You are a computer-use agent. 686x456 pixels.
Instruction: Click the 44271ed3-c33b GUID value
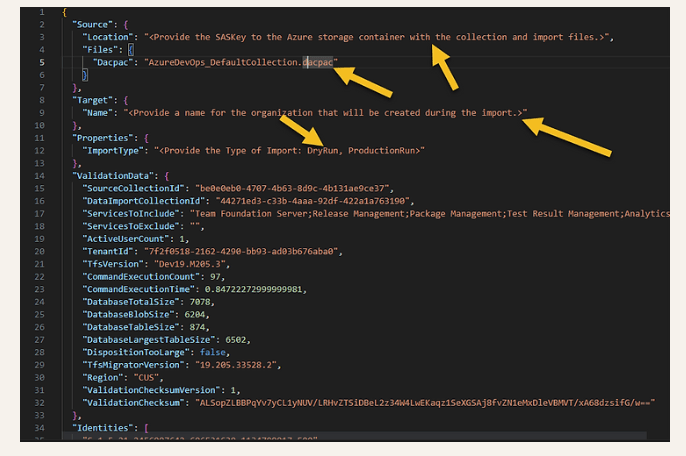(312, 201)
